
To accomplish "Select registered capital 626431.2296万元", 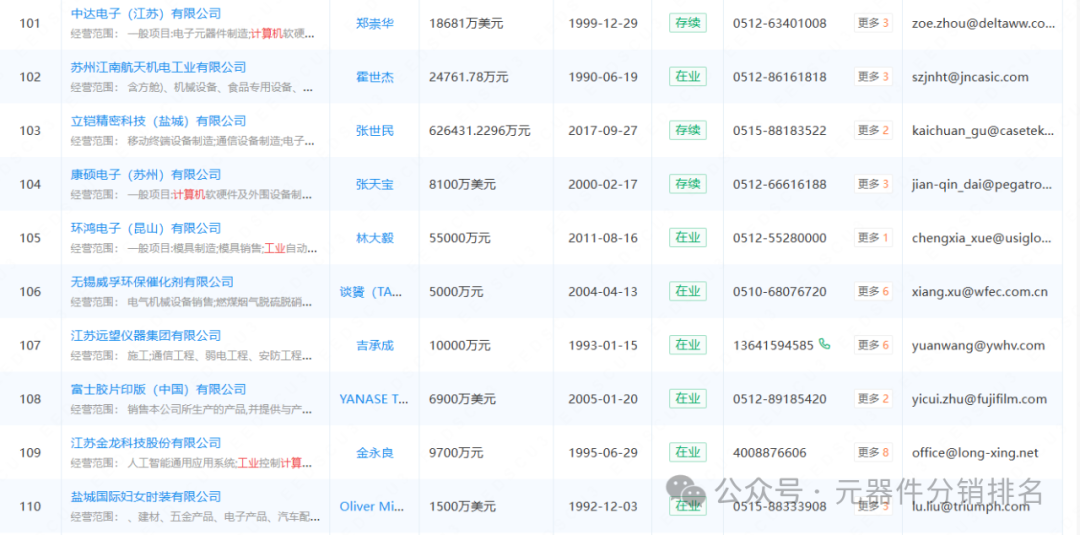I will pos(479,131).
